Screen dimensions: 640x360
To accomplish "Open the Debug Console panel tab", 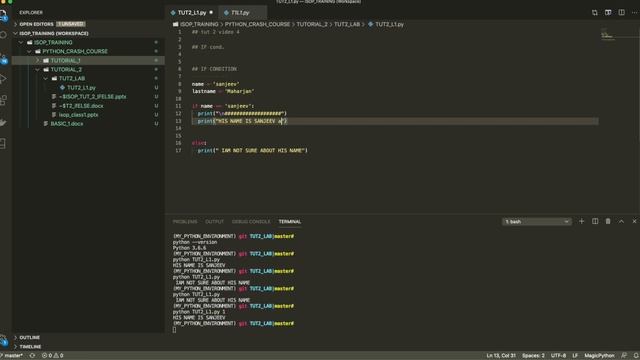I will tap(251, 222).
